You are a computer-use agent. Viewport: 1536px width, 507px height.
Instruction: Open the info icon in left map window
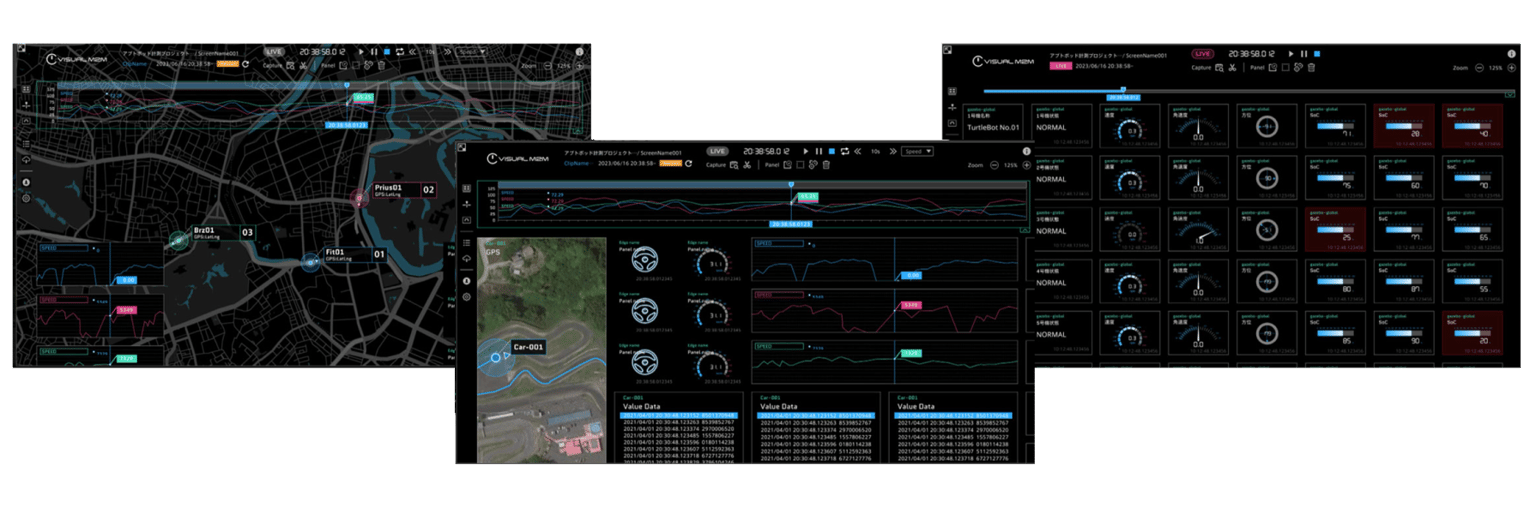579,52
